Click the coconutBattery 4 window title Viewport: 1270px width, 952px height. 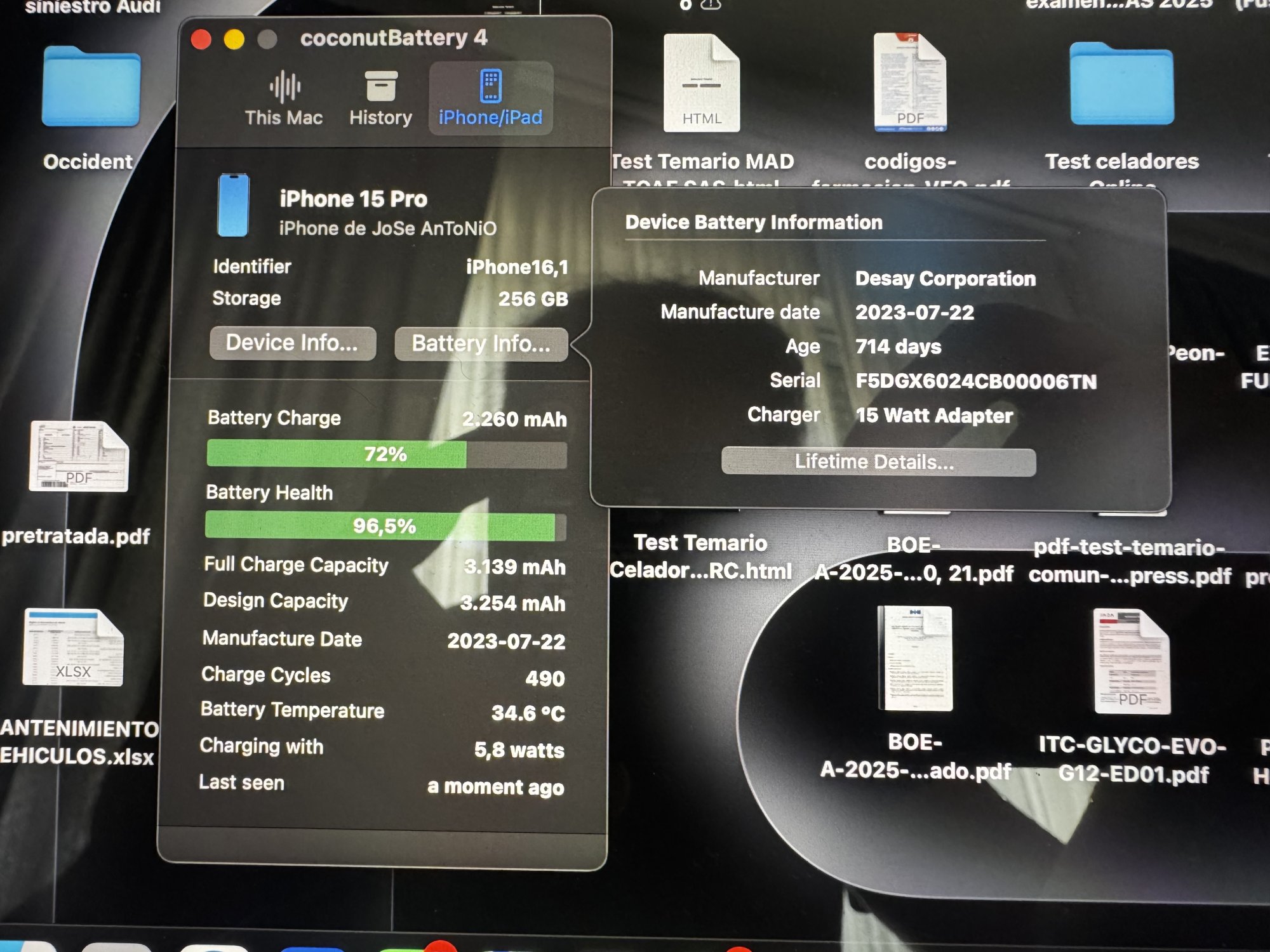pyautogui.click(x=394, y=38)
